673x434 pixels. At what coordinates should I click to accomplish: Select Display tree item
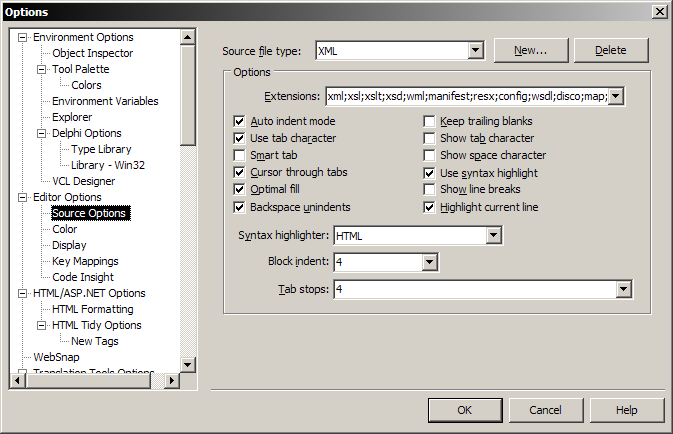coord(69,245)
